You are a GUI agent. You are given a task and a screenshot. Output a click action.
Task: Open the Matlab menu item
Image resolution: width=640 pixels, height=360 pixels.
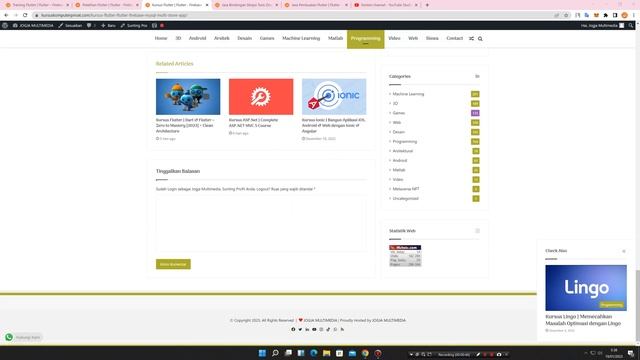[x=335, y=38]
